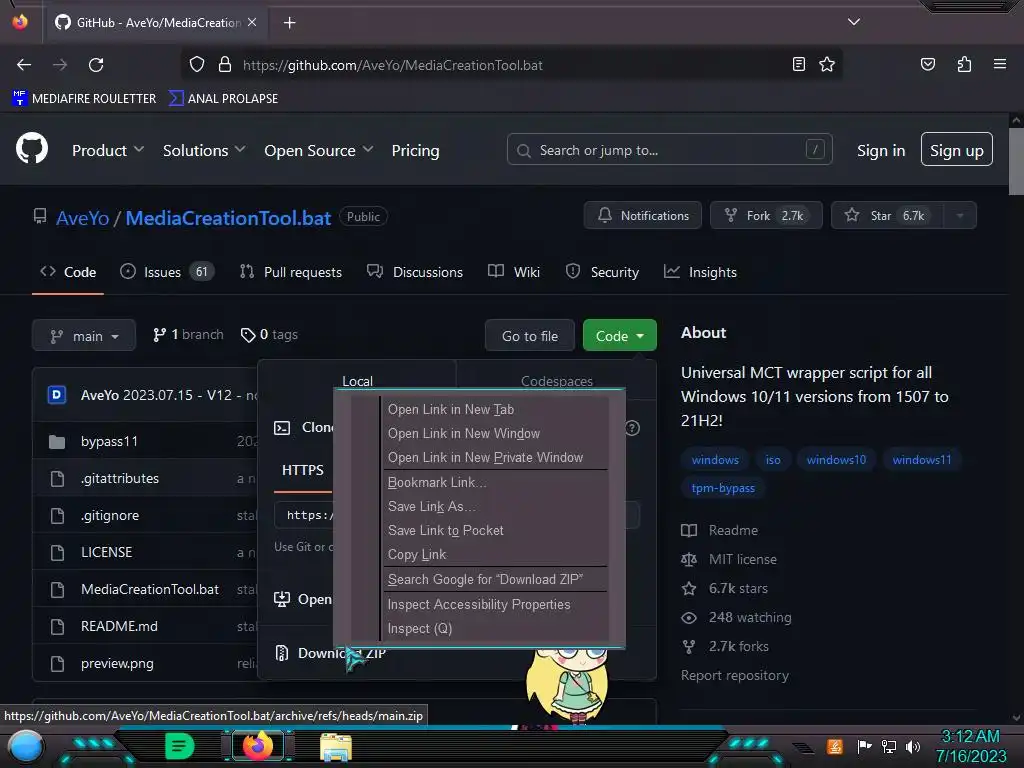Click the Pricing link
This screenshot has width=1024, height=768.
pos(415,151)
